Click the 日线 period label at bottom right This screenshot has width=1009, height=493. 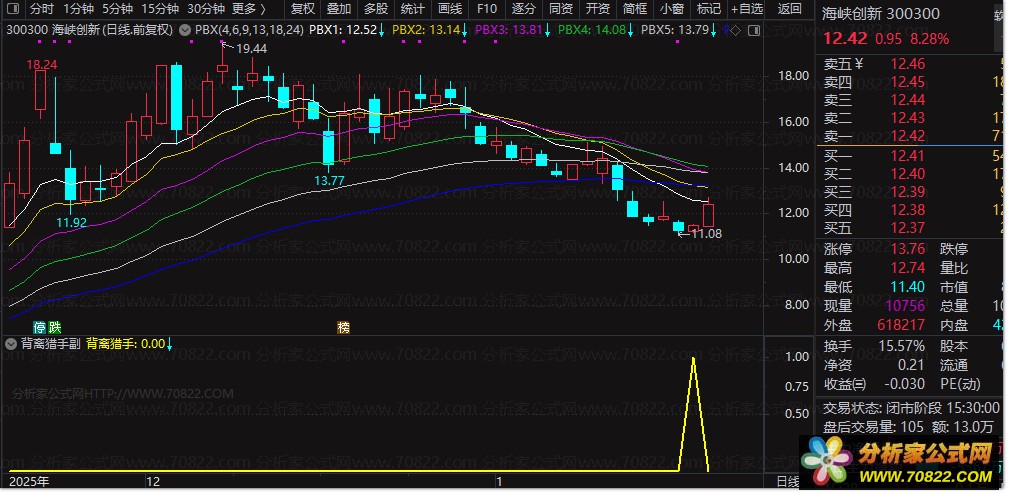coord(787,482)
